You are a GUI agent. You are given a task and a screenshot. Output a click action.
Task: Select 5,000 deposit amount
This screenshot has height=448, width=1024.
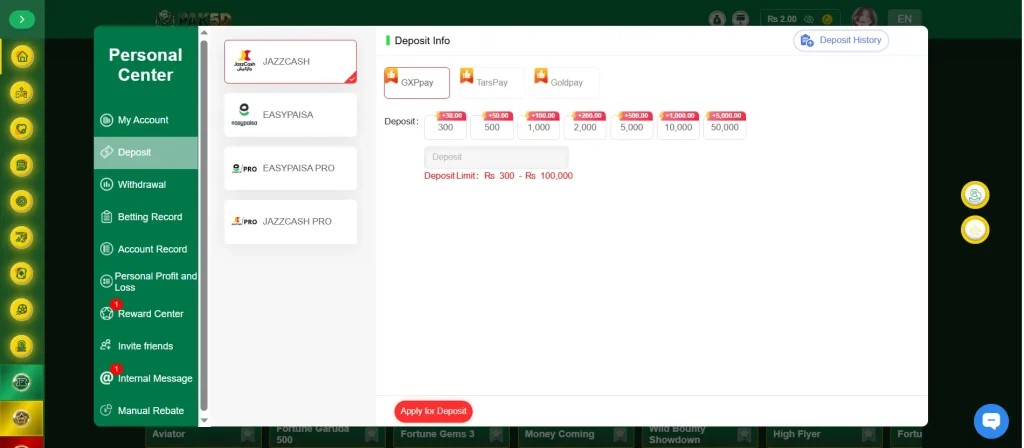[632, 127]
